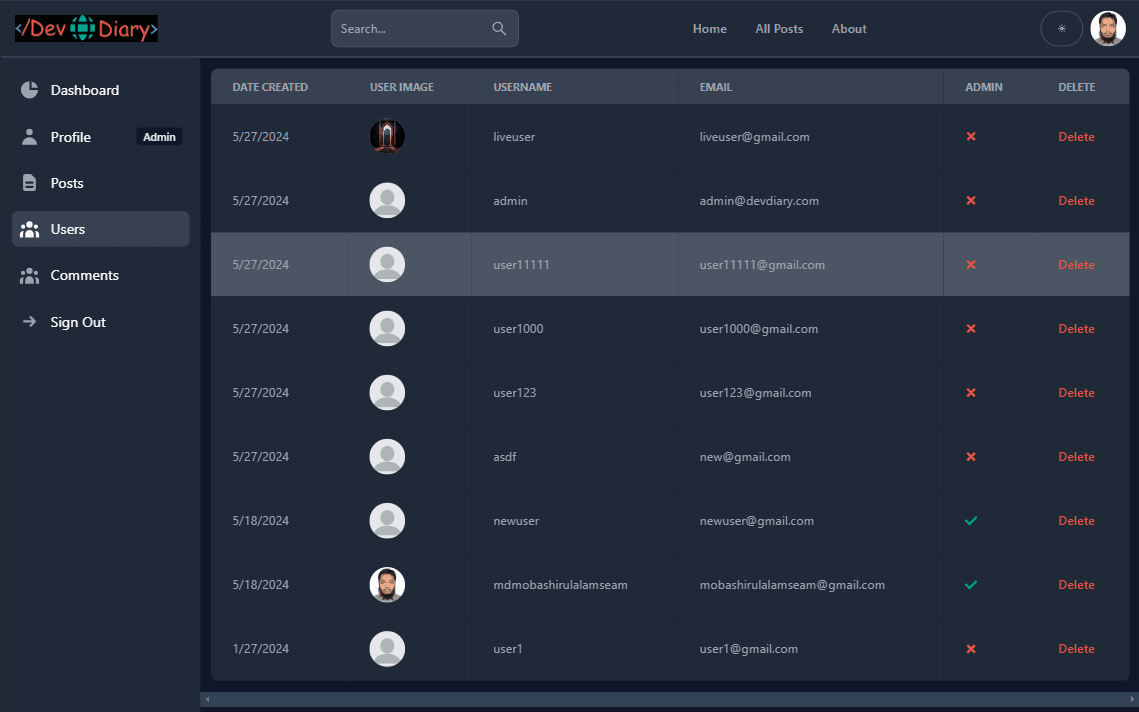The image size is (1139, 712).
Task: Open the Dev Diary logo home link
Action: pos(86,29)
